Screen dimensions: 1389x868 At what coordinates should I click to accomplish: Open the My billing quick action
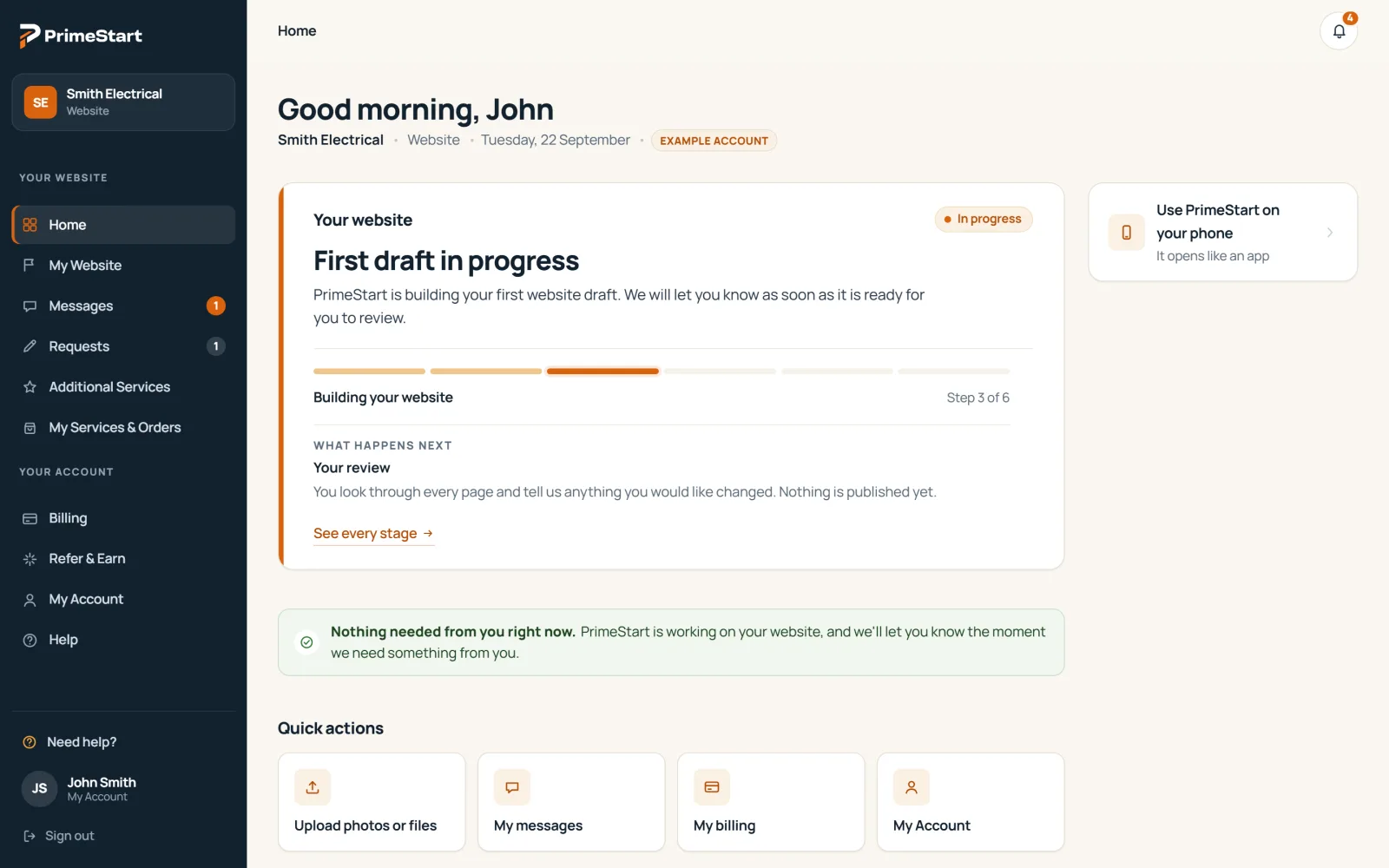(771, 802)
